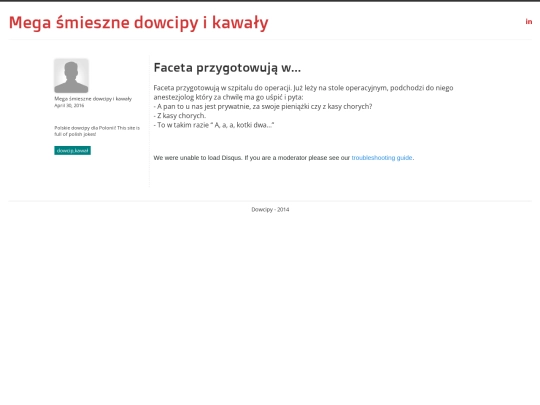The image size is (540, 405).
Task: Open the 'Faceta przygotowują w...' post heading
Action: click(227, 68)
